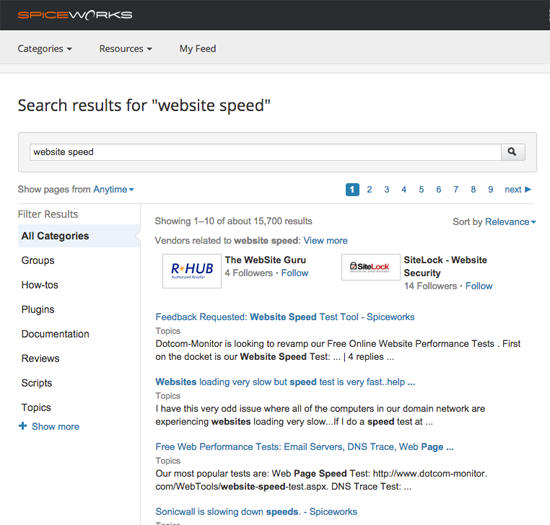Viewport: 550px width, 525px height.
Task: Expand the Sort by Relevance dropdown
Action: click(510, 222)
